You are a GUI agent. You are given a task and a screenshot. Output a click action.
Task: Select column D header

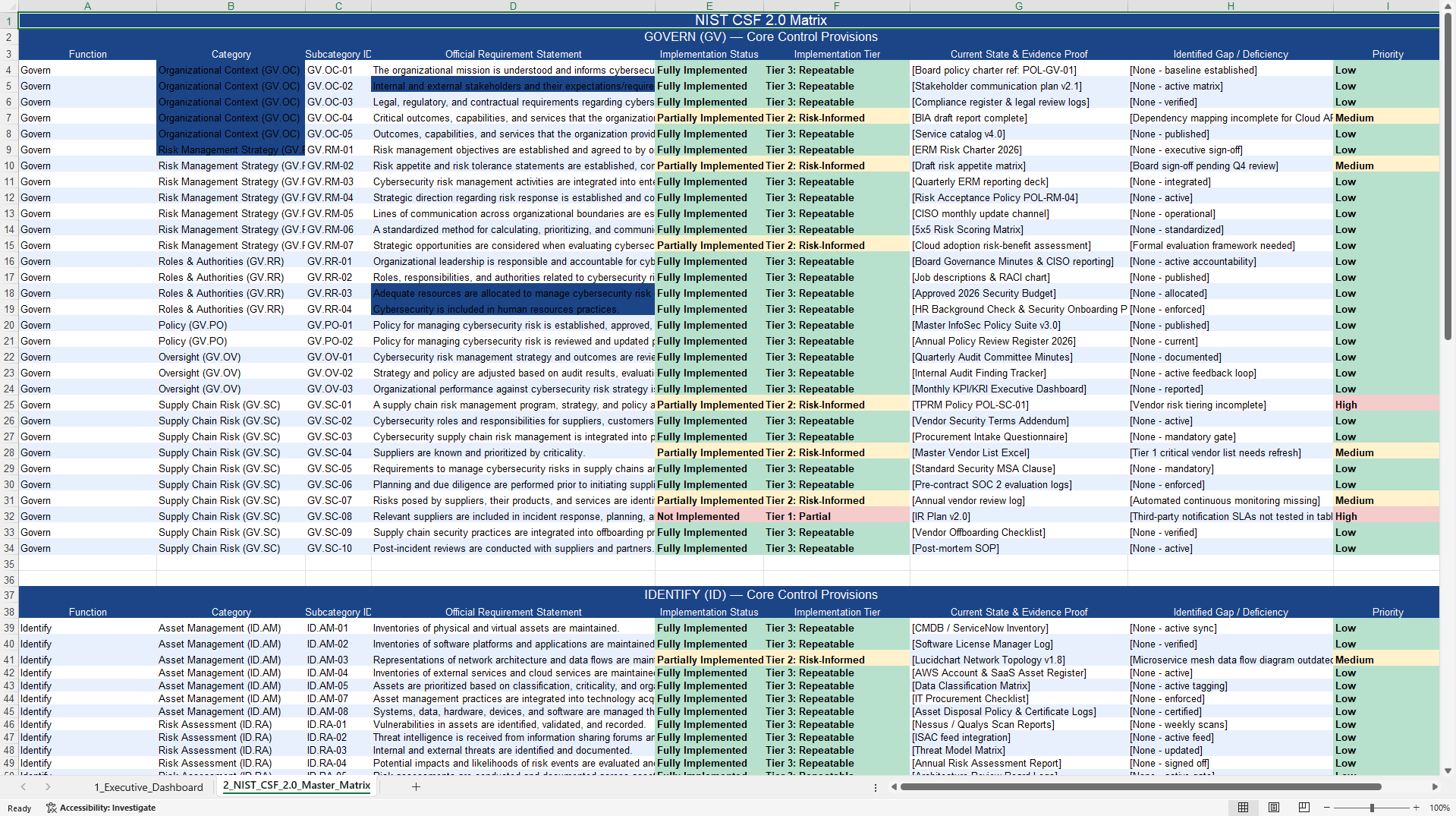click(x=513, y=6)
